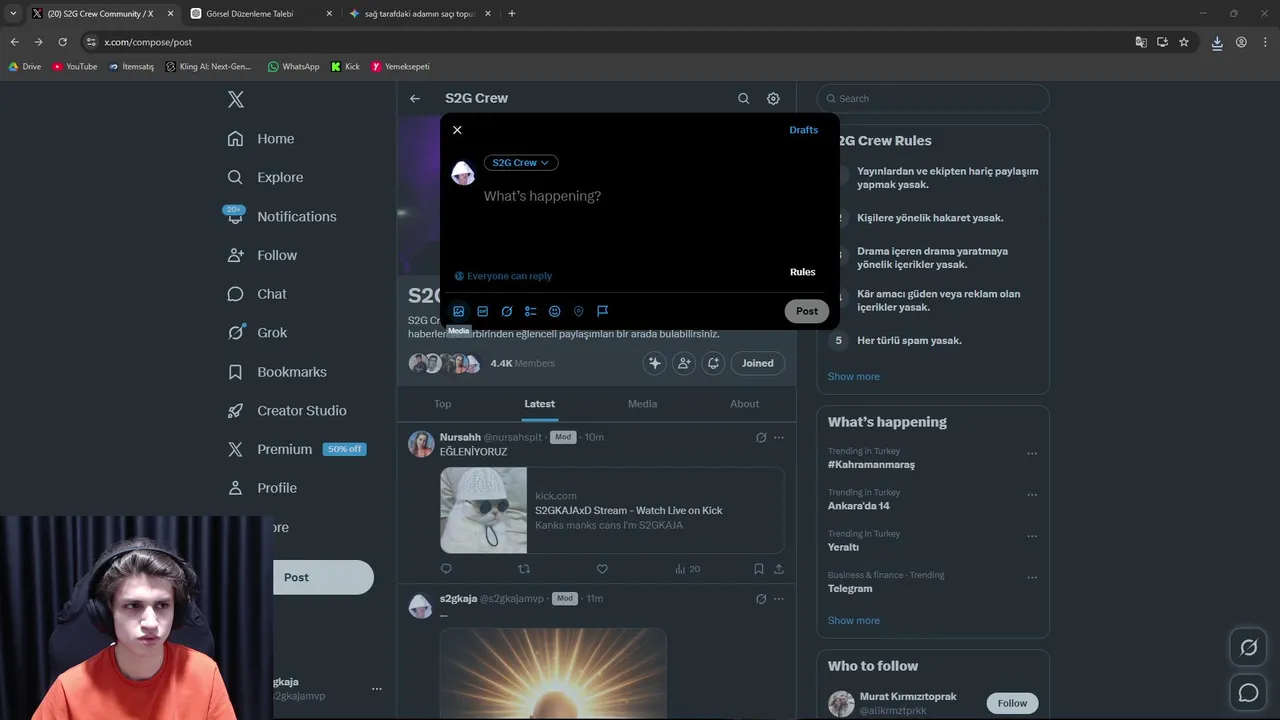Open the emoji picker

point(555,311)
